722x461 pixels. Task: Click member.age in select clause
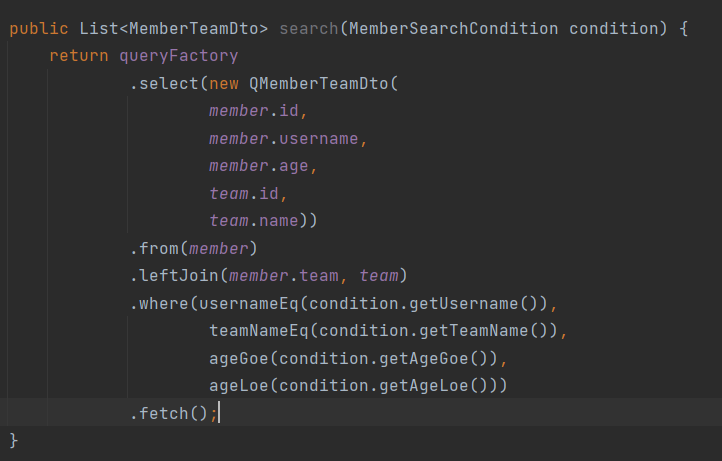(x=259, y=166)
